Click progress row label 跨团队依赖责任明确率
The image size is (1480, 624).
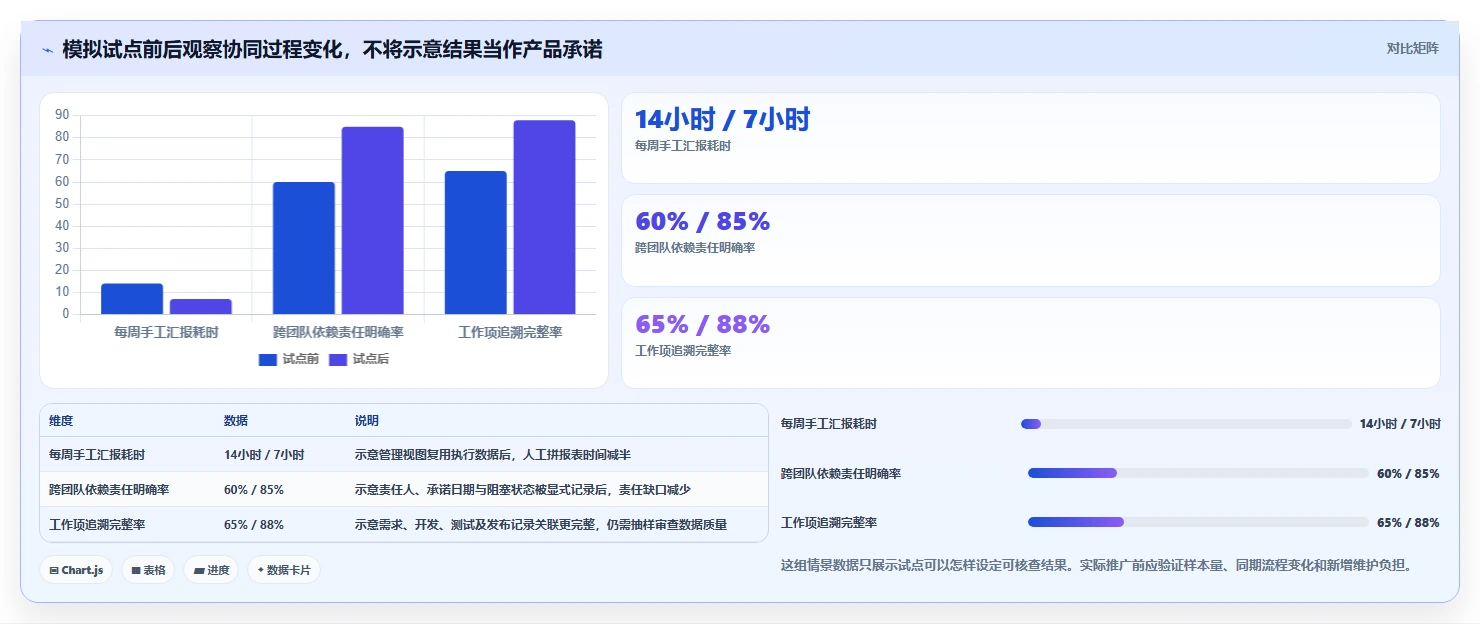click(841, 473)
